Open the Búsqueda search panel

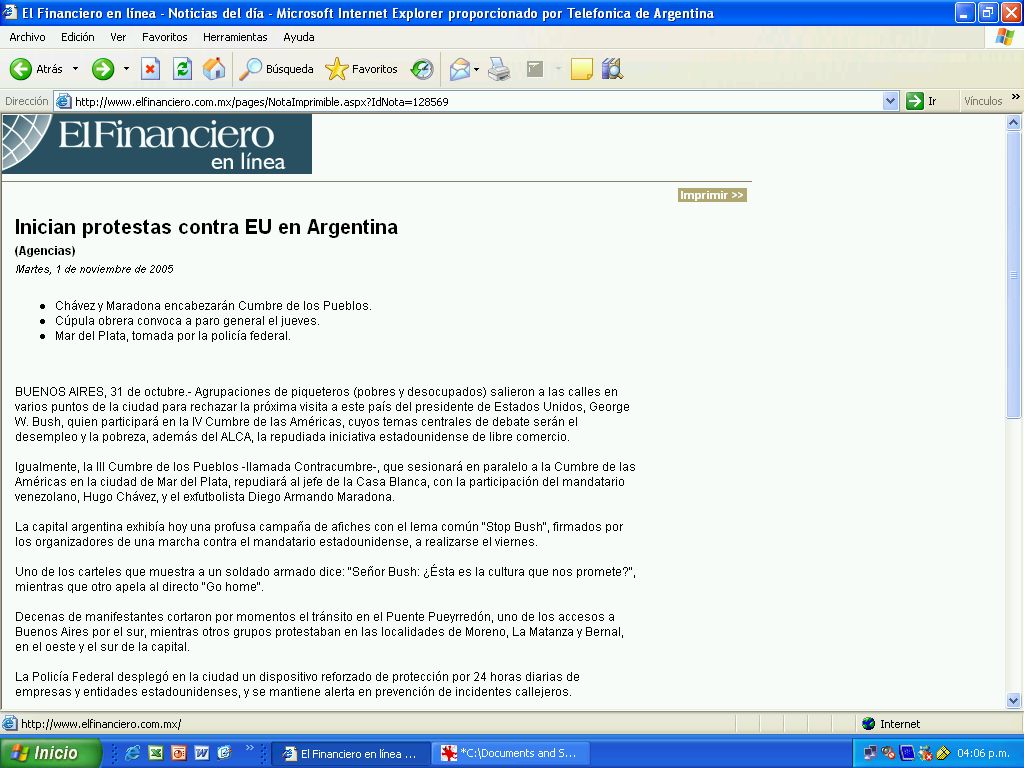pos(277,69)
